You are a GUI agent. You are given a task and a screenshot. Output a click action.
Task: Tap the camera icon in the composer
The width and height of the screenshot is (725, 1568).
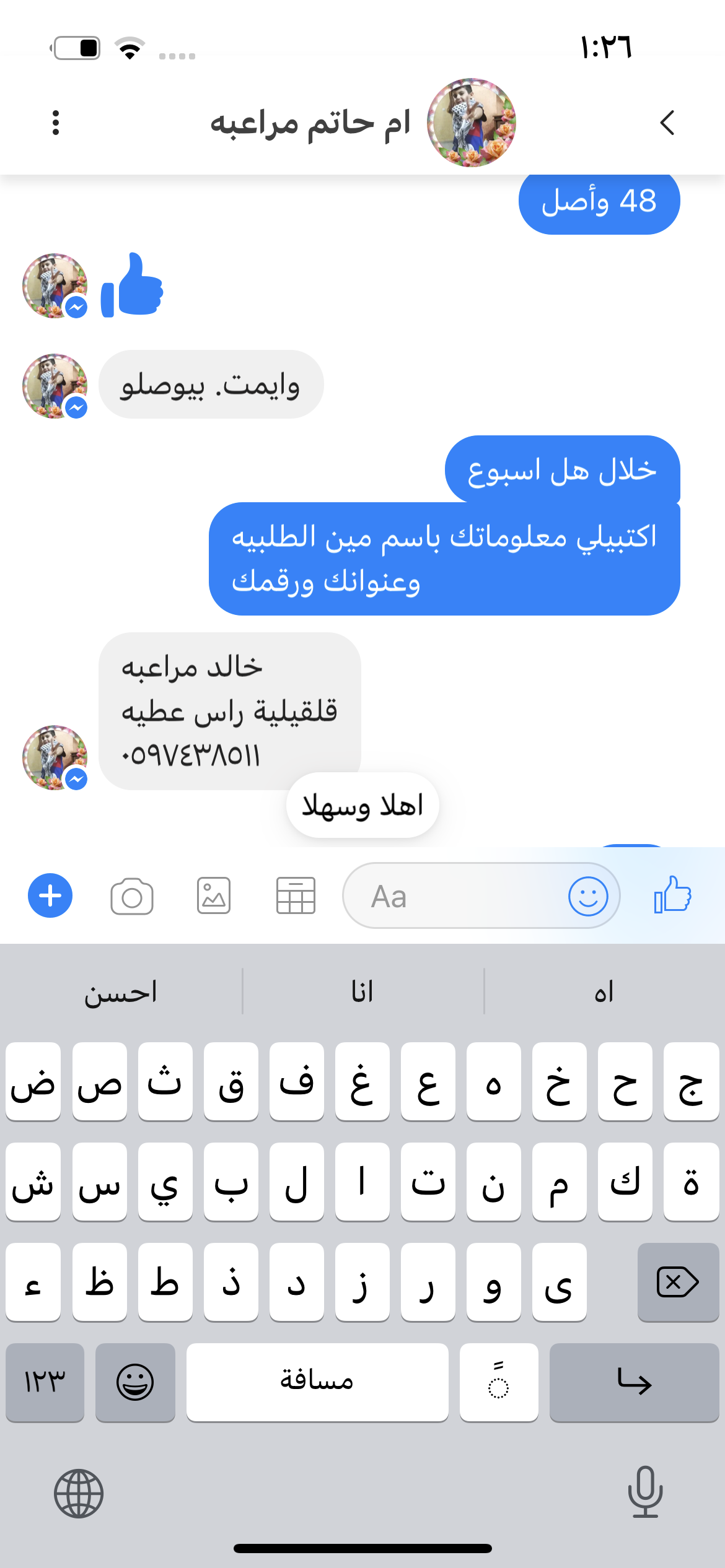[132, 895]
